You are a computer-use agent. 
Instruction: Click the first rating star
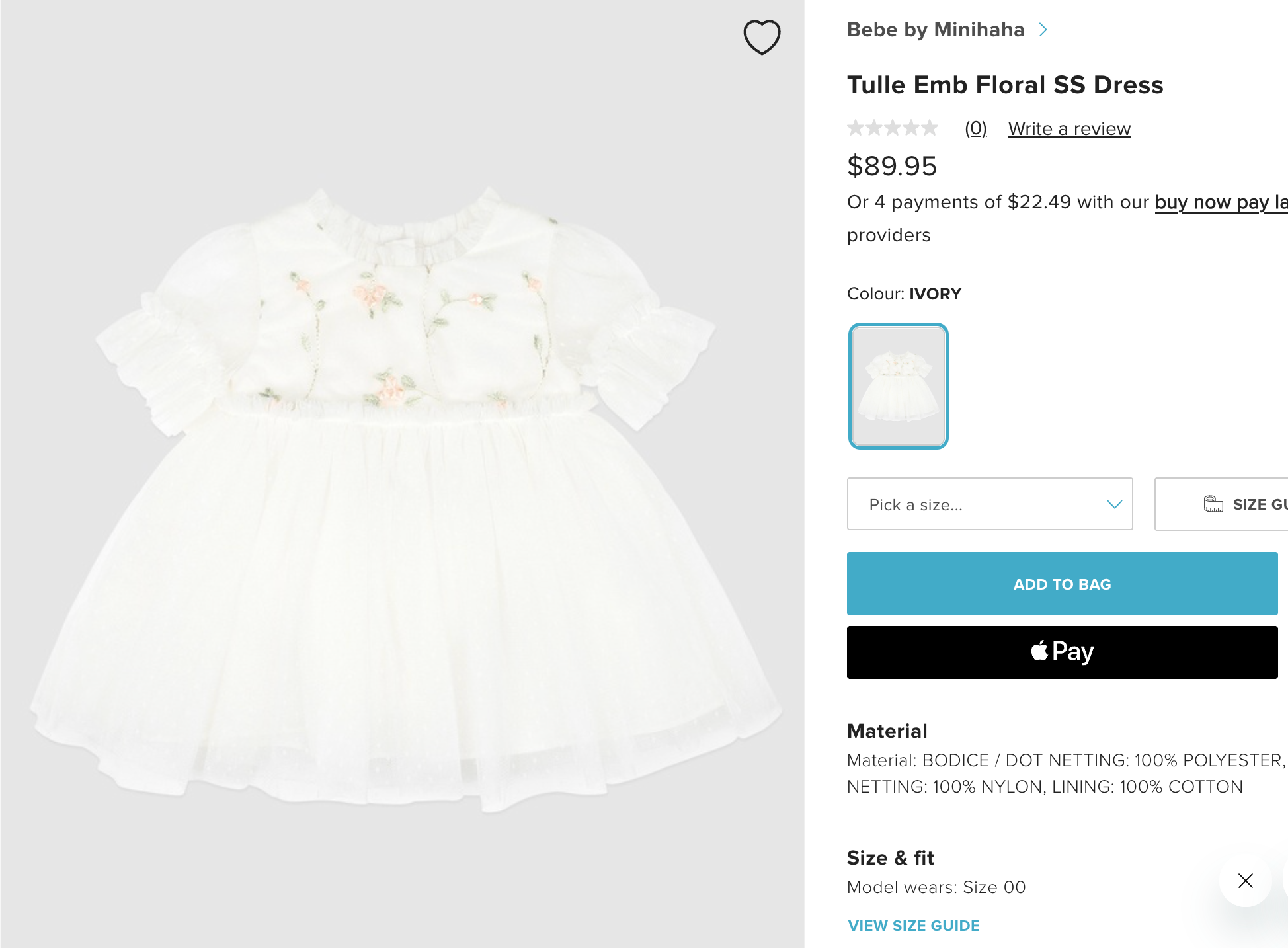pyautogui.click(x=856, y=128)
